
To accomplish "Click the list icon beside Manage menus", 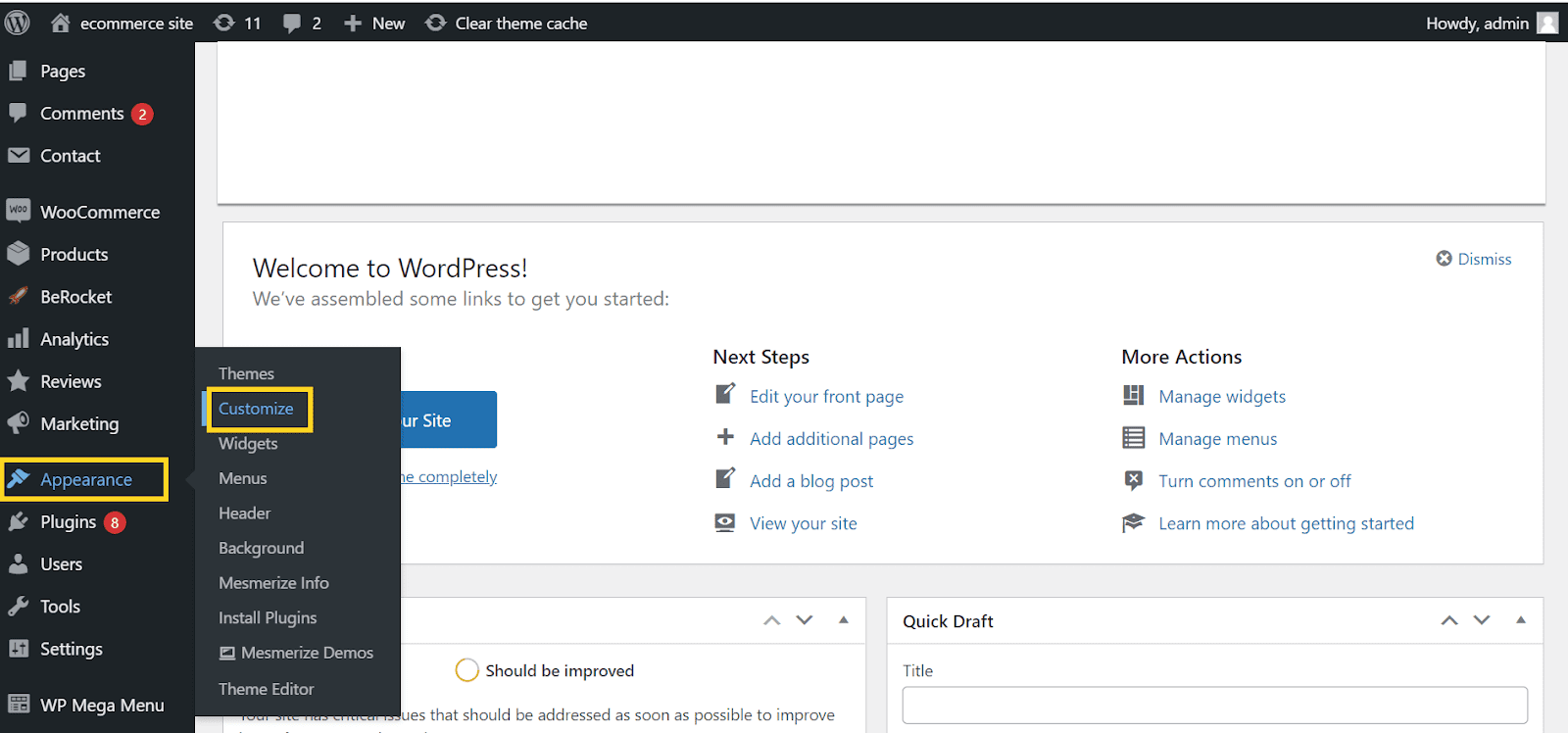I will tap(1133, 437).
